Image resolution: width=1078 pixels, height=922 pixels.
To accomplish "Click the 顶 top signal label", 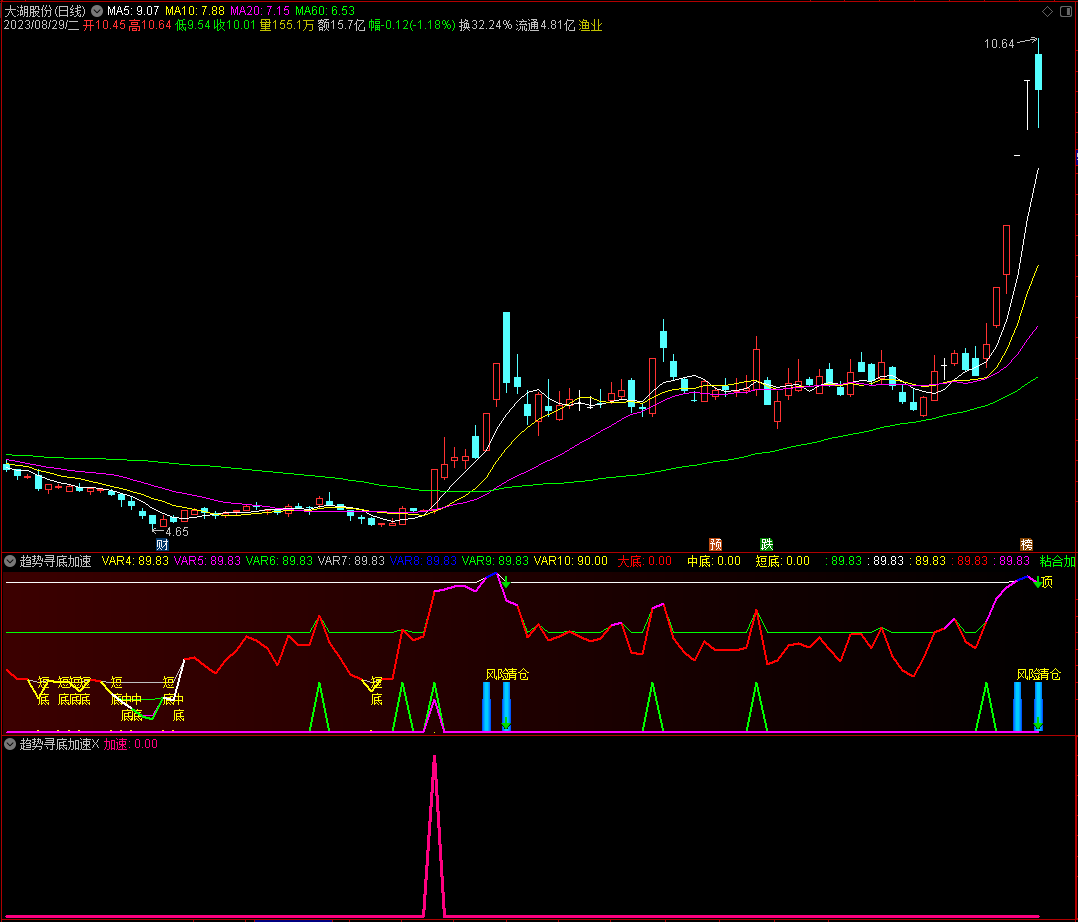I will pyautogui.click(x=1047, y=582).
